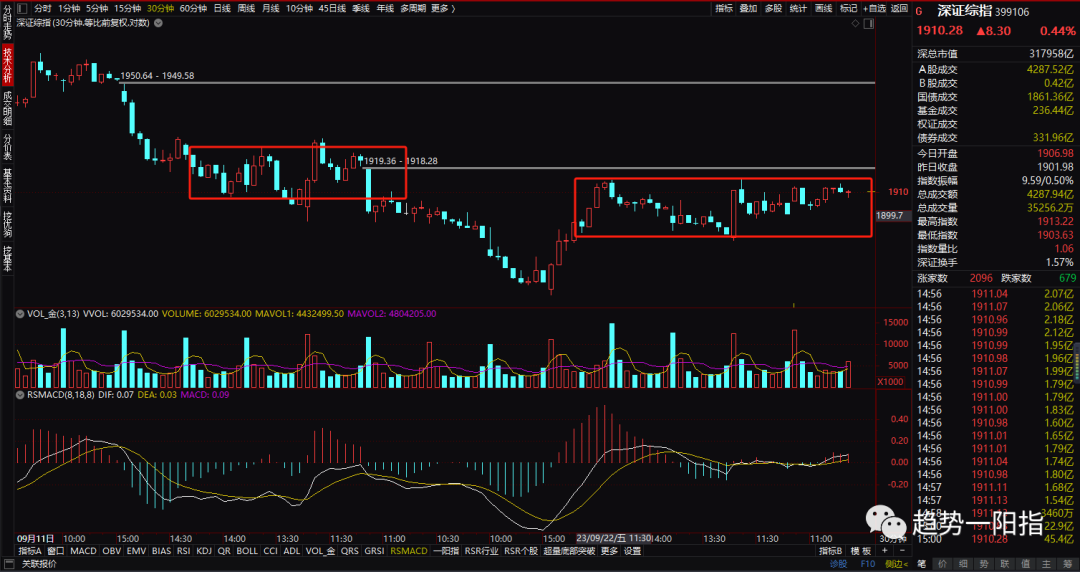Select the RSMACD indicator tab
1080x572 pixels.
pos(409,551)
